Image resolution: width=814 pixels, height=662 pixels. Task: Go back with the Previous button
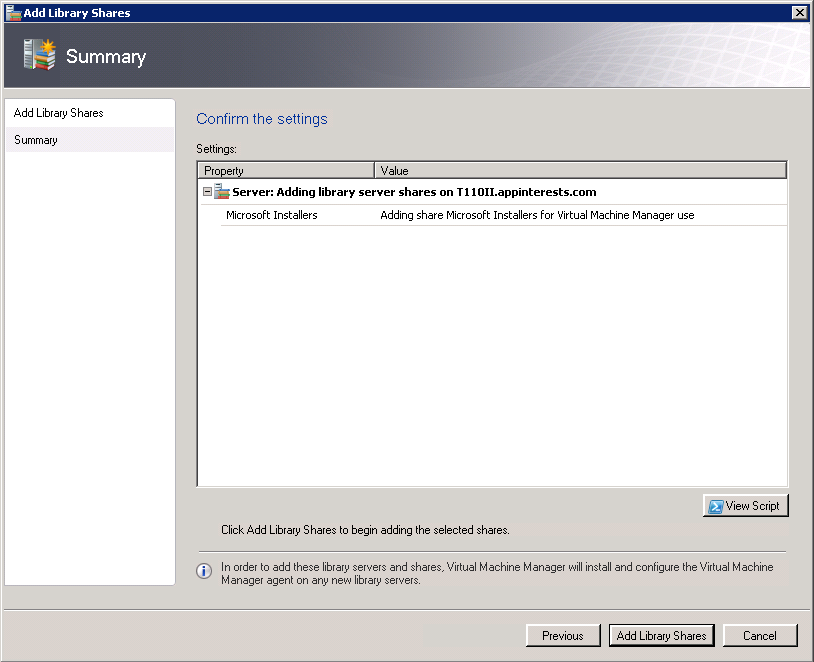pyautogui.click(x=562, y=635)
